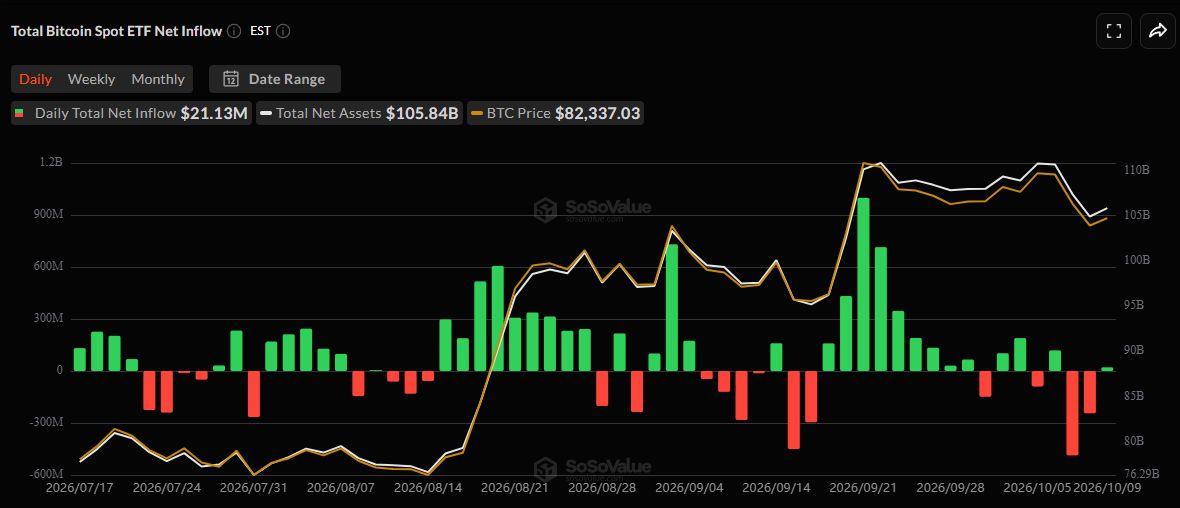Toggle the Total Net Assets line
Screen dimensions: 1180x508
[x=360, y=114]
